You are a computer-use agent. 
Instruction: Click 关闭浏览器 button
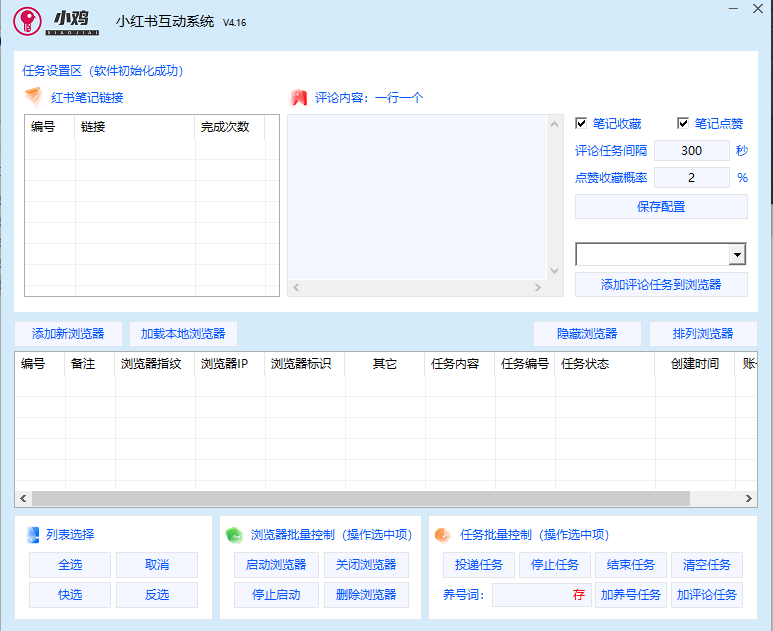(366, 565)
